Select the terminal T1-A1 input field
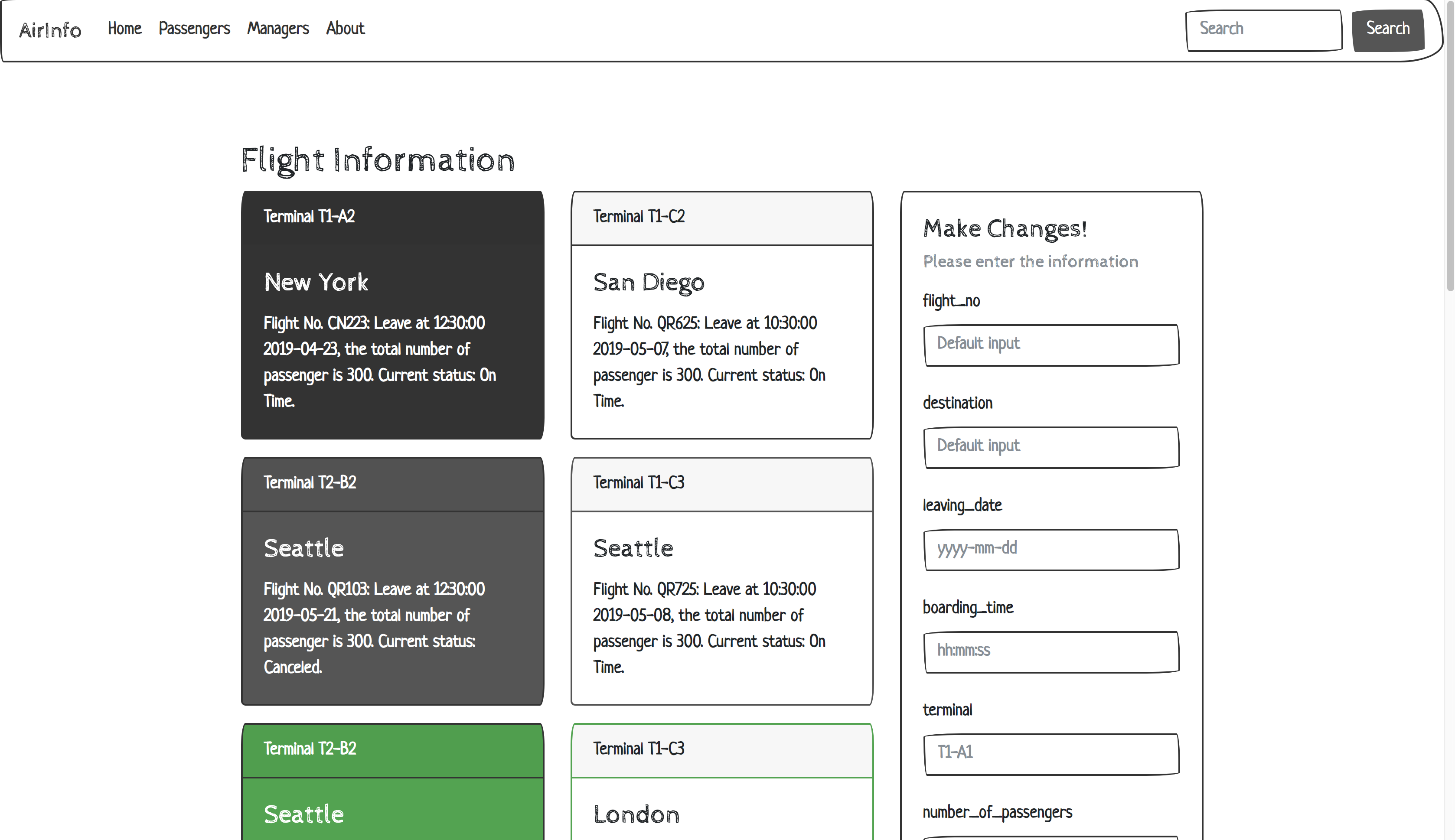This screenshot has width=1455, height=840. tap(1051, 753)
